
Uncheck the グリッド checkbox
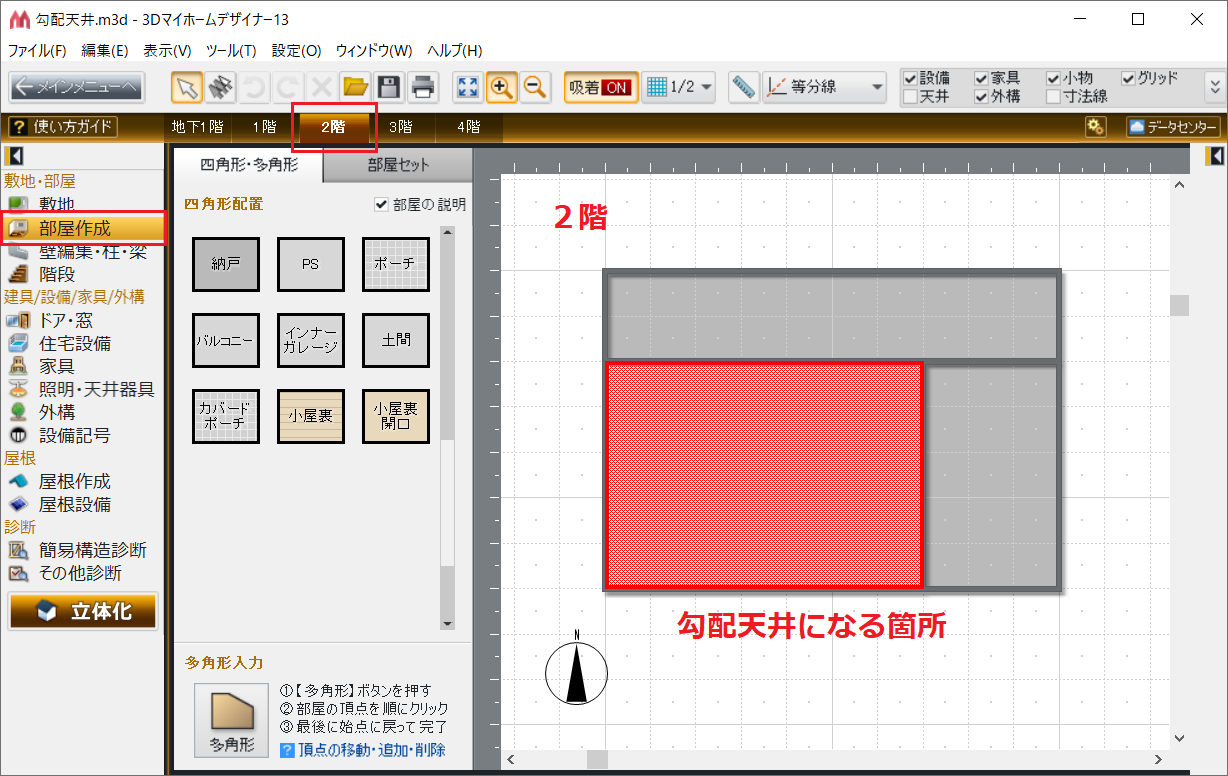pyautogui.click(x=1128, y=78)
